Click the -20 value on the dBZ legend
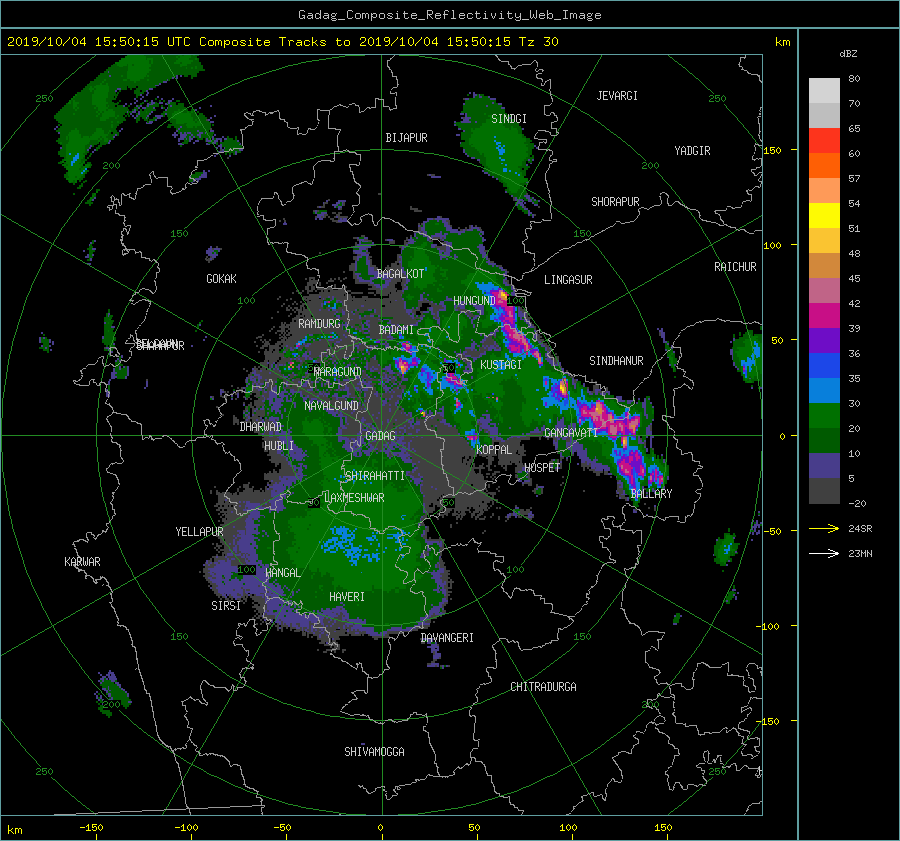Image resolution: width=900 pixels, height=841 pixels. pyautogui.click(x=857, y=503)
